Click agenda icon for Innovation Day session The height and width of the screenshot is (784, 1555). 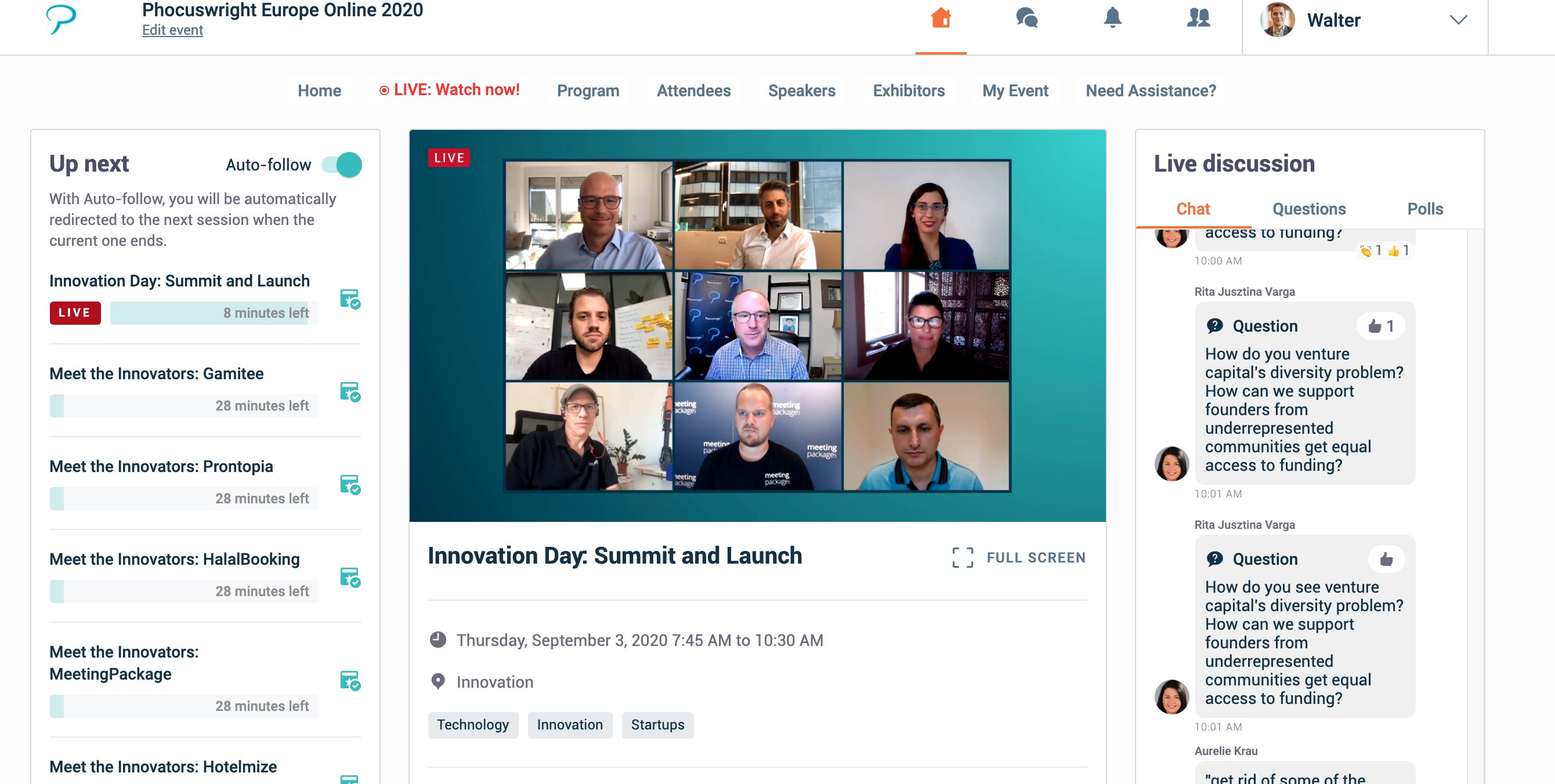350,299
